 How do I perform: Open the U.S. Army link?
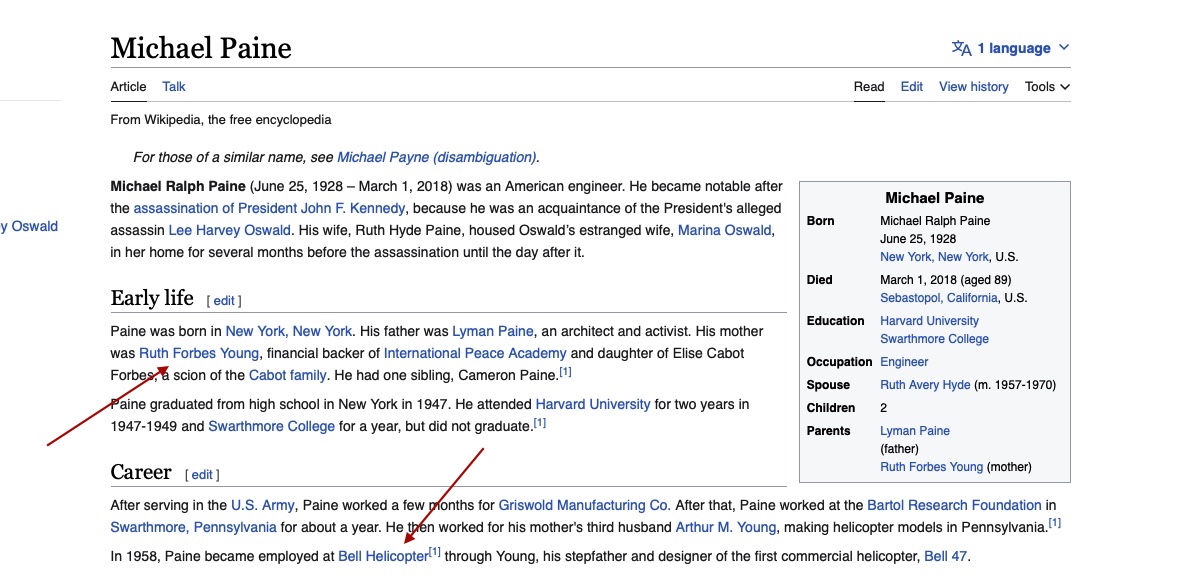(x=263, y=506)
